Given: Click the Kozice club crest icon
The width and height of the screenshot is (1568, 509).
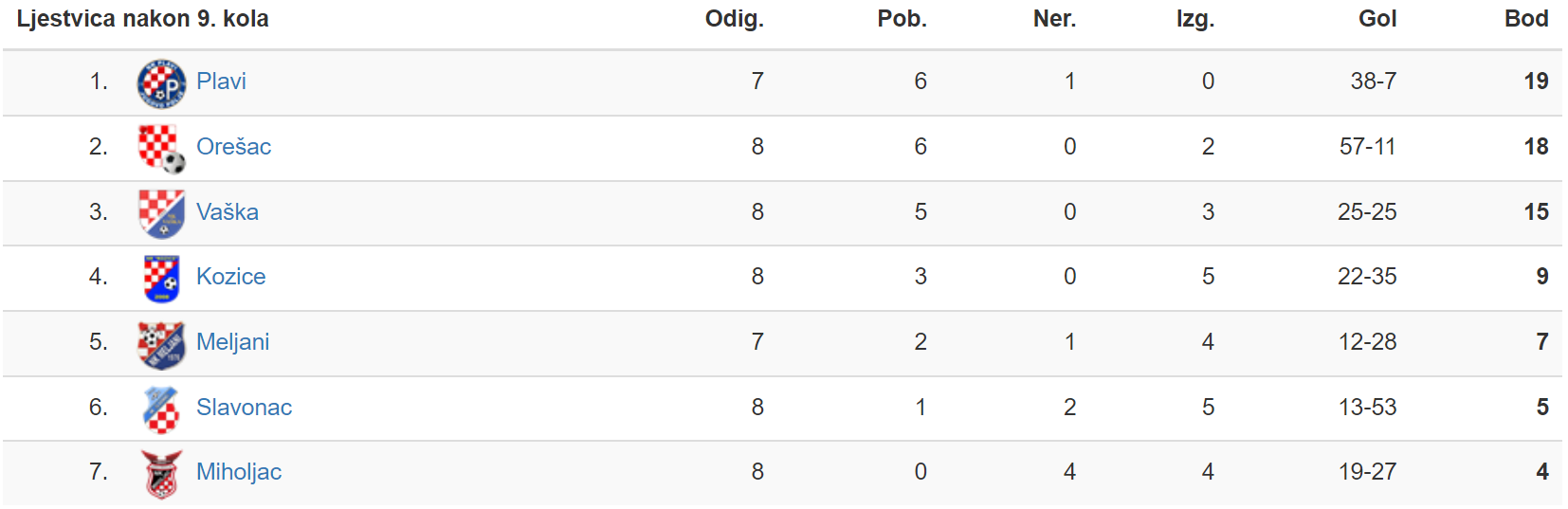Looking at the screenshot, I should click(161, 278).
